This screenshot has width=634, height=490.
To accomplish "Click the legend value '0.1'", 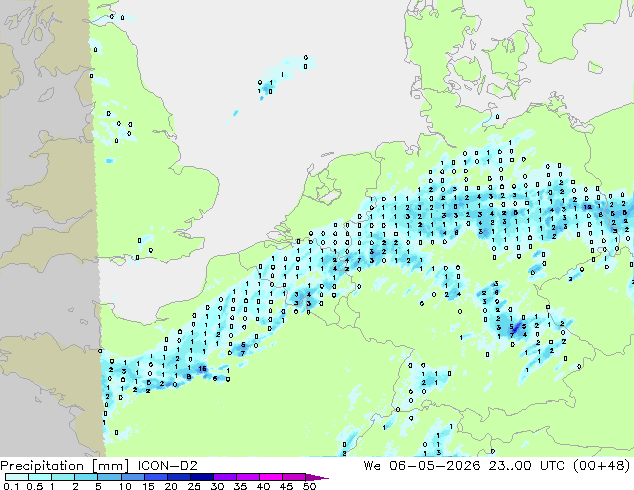I will click(11, 486).
